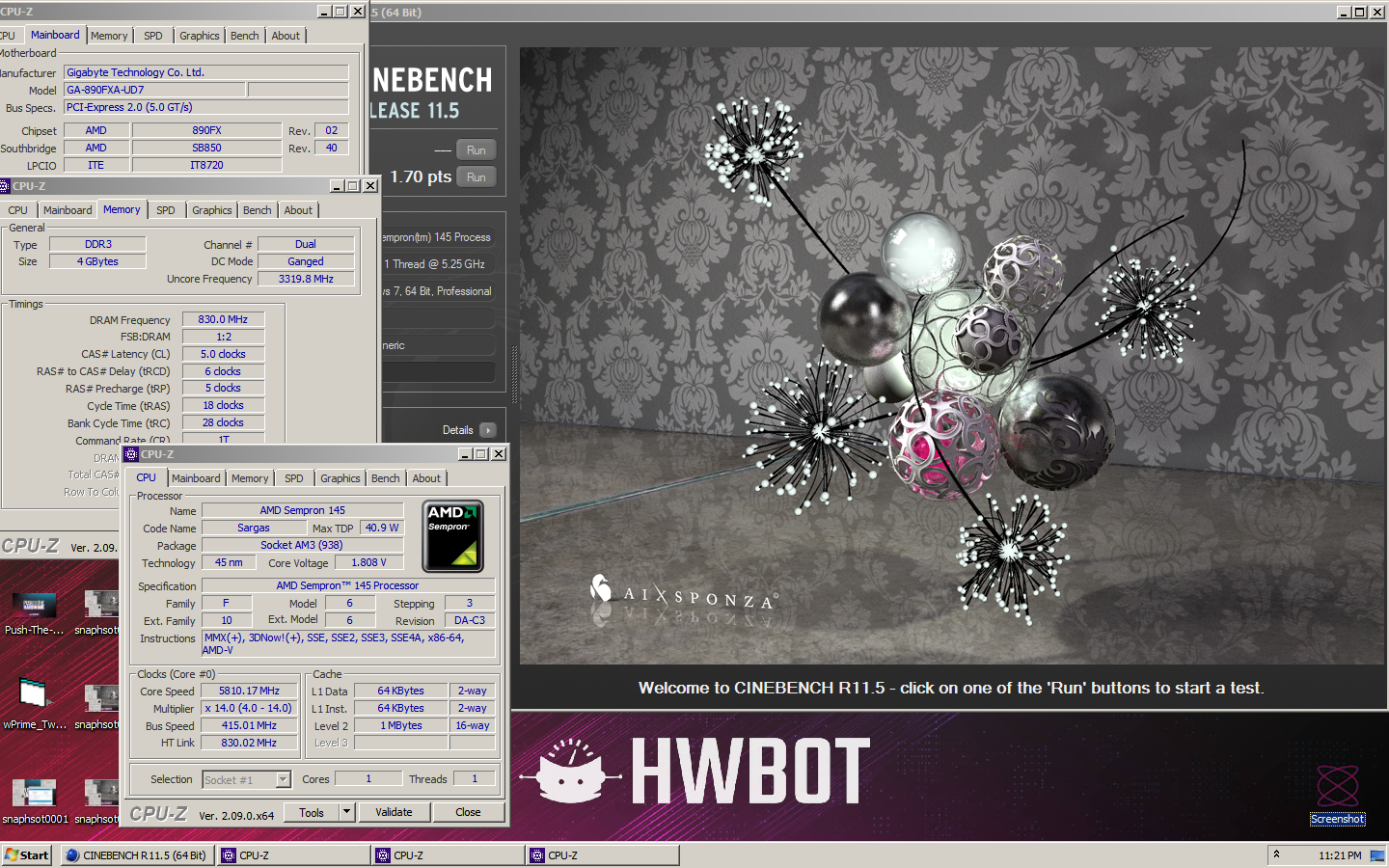This screenshot has width=1389, height=868.
Task: Click the Level 2 cache value 1 MBytes
Action: pyautogui.click(x=401, y=725)
